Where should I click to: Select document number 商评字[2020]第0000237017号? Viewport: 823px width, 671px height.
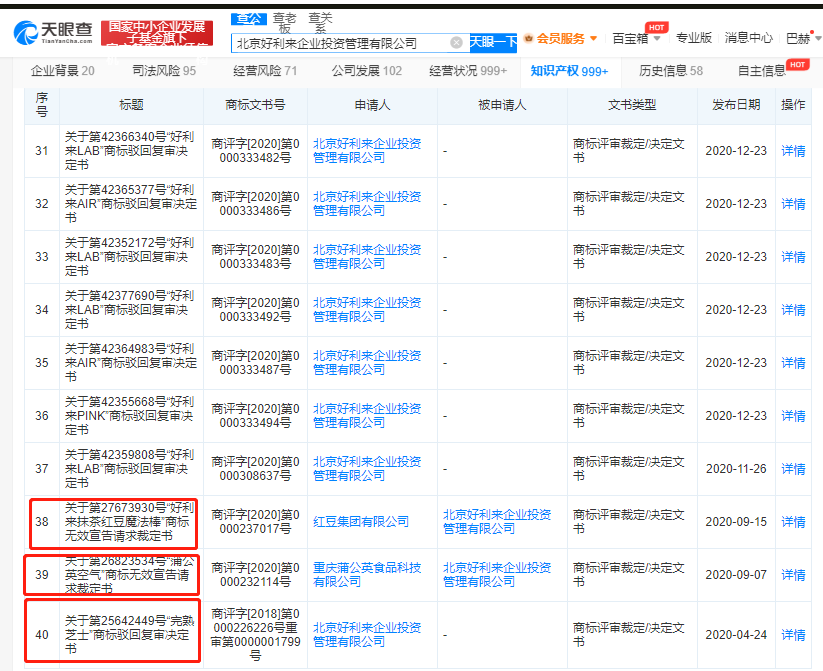pyautogui.click(x=255, y=522)
